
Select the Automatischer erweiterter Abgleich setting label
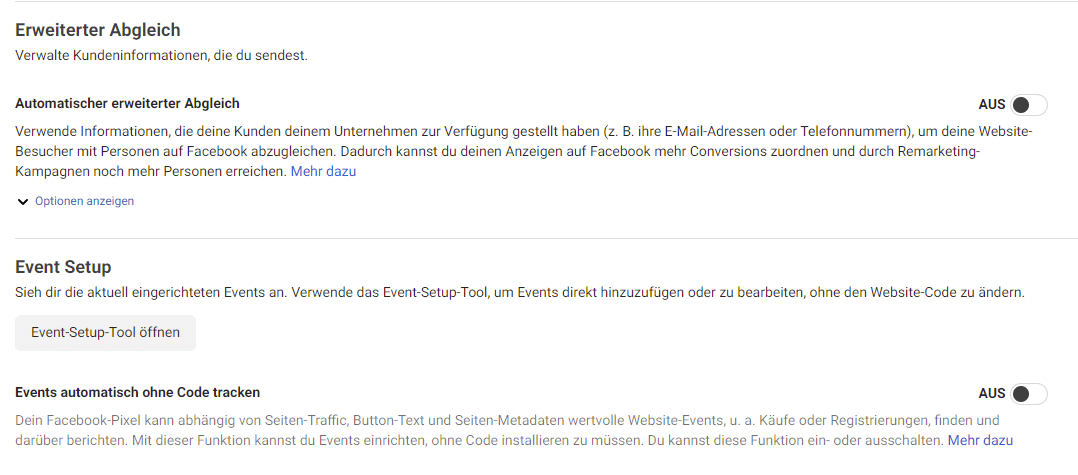(127, 103)
